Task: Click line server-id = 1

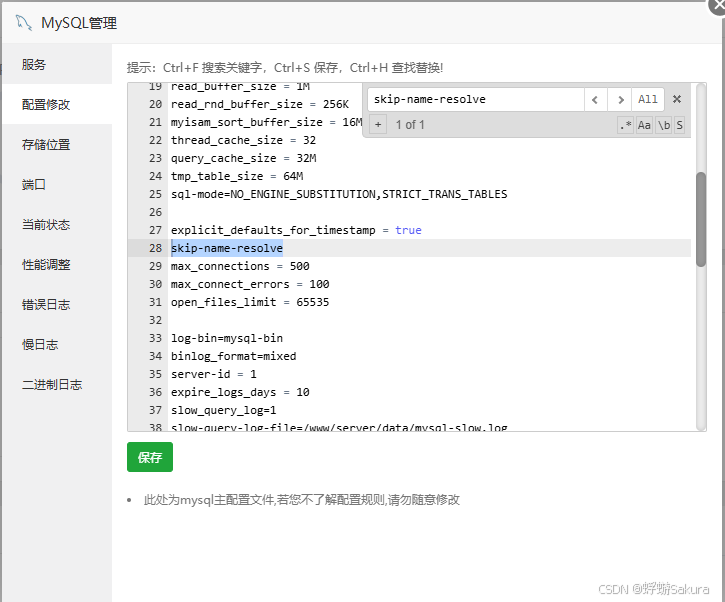Action: tap(214, 374)
